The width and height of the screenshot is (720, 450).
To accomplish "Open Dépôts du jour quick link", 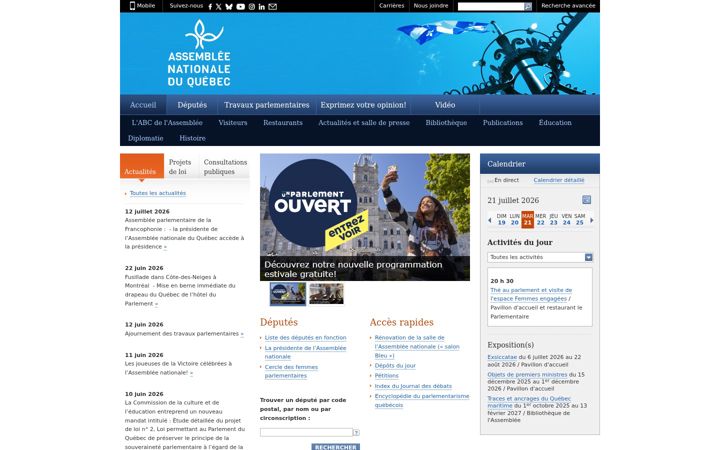I will [395, 366].
